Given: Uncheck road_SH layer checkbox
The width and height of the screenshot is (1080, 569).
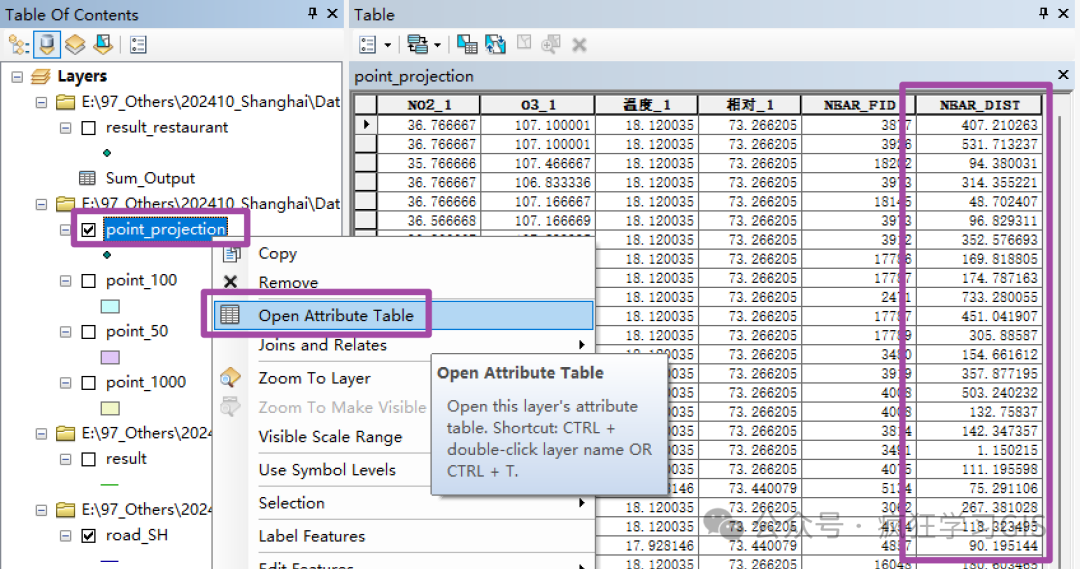Looking at the screenshot, I should (88, 535).
